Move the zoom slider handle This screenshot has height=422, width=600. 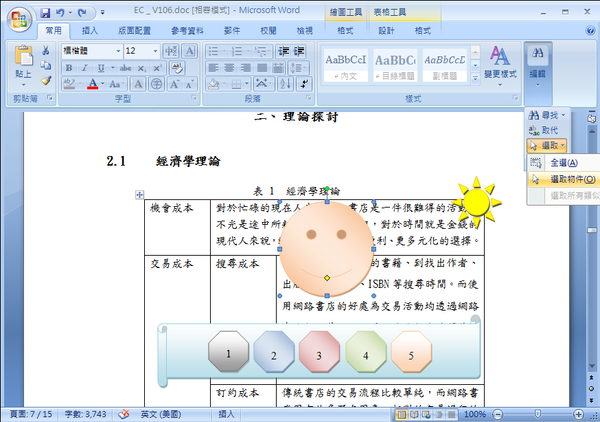tap(537, 414)
